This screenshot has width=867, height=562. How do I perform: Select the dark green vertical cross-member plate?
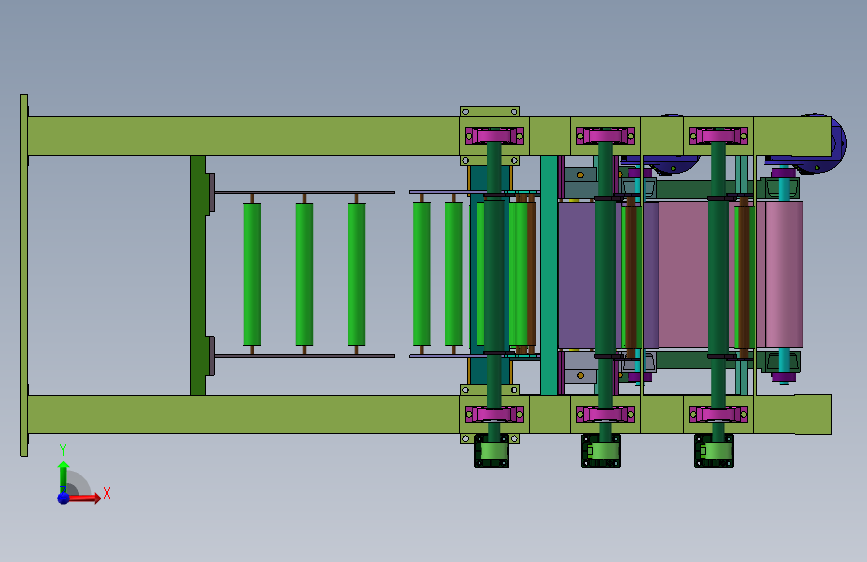198,275
